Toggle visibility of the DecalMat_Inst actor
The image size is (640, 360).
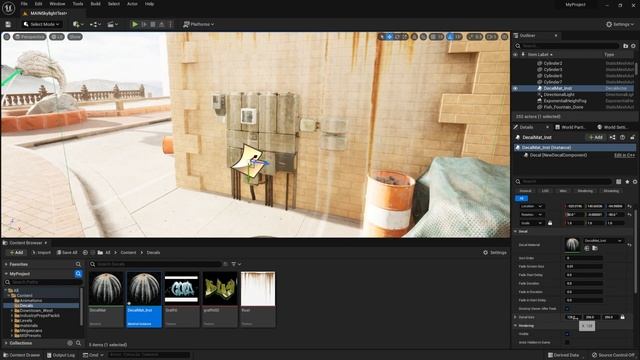click(516, 88)
